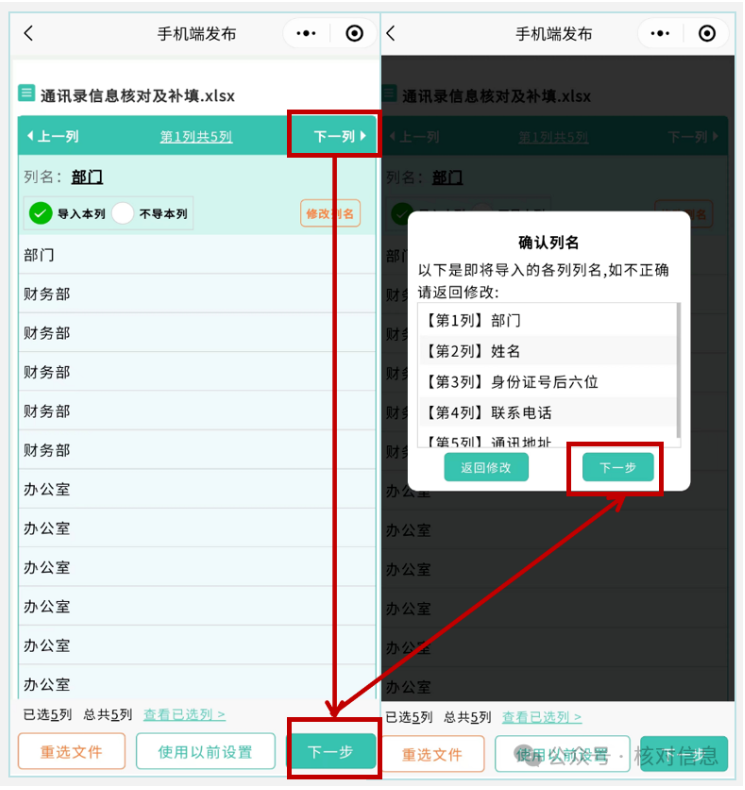Select the 不导本列 radio option
The width and height of the screenshot is (745, 790).
(123, 214)
